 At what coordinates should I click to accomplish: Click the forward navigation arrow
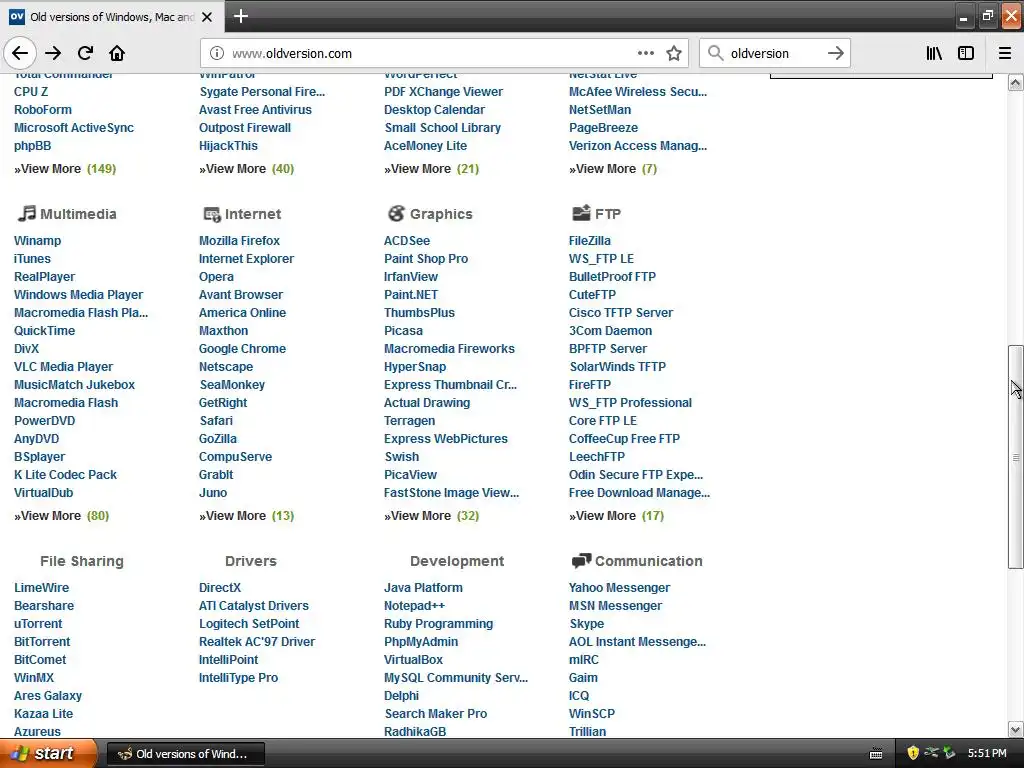pyautogui.click(x=53, y=54)
